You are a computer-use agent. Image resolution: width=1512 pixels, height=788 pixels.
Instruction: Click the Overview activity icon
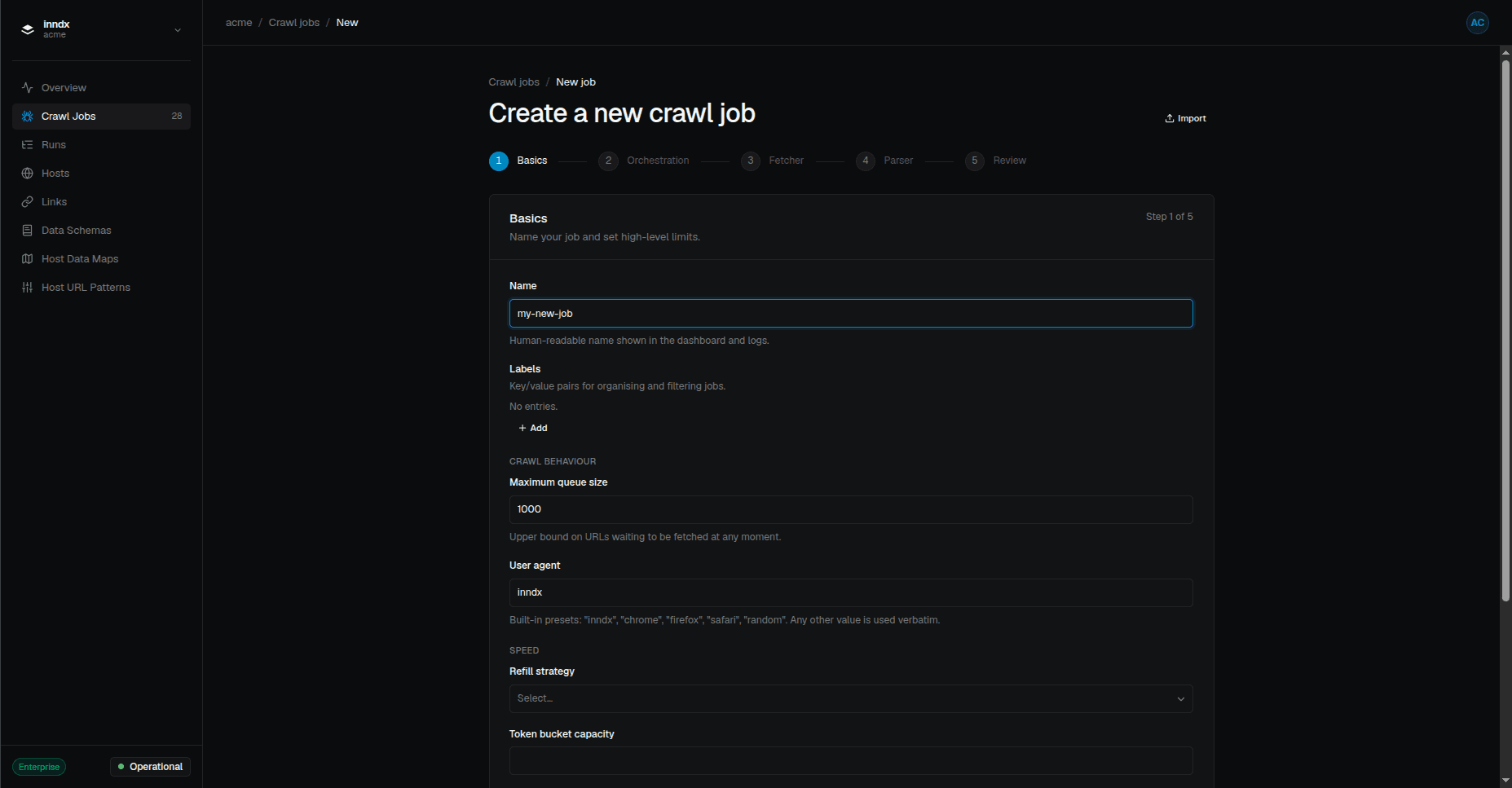pos(27,88)
